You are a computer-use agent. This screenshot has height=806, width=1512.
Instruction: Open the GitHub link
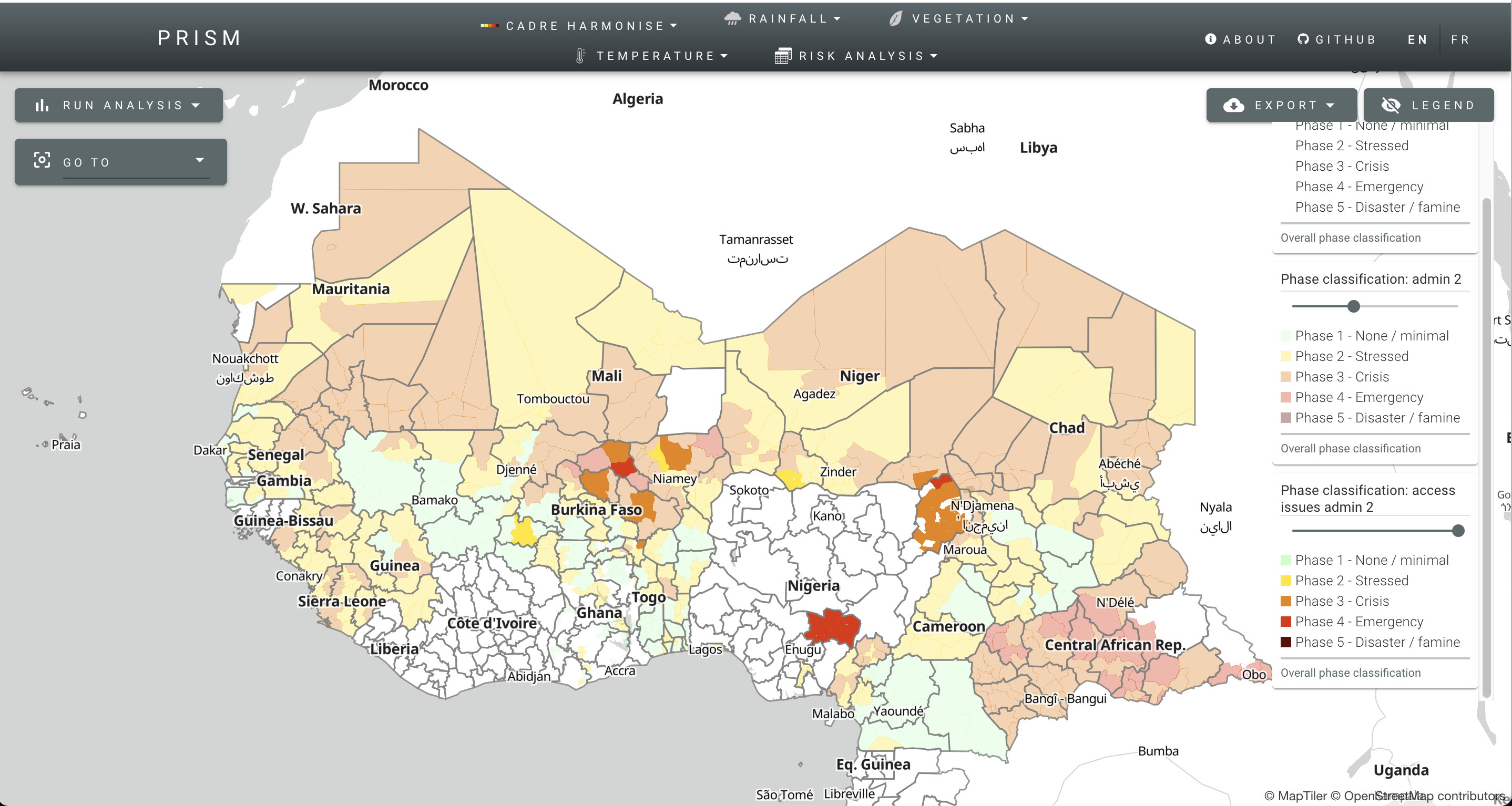[1336, 40]
